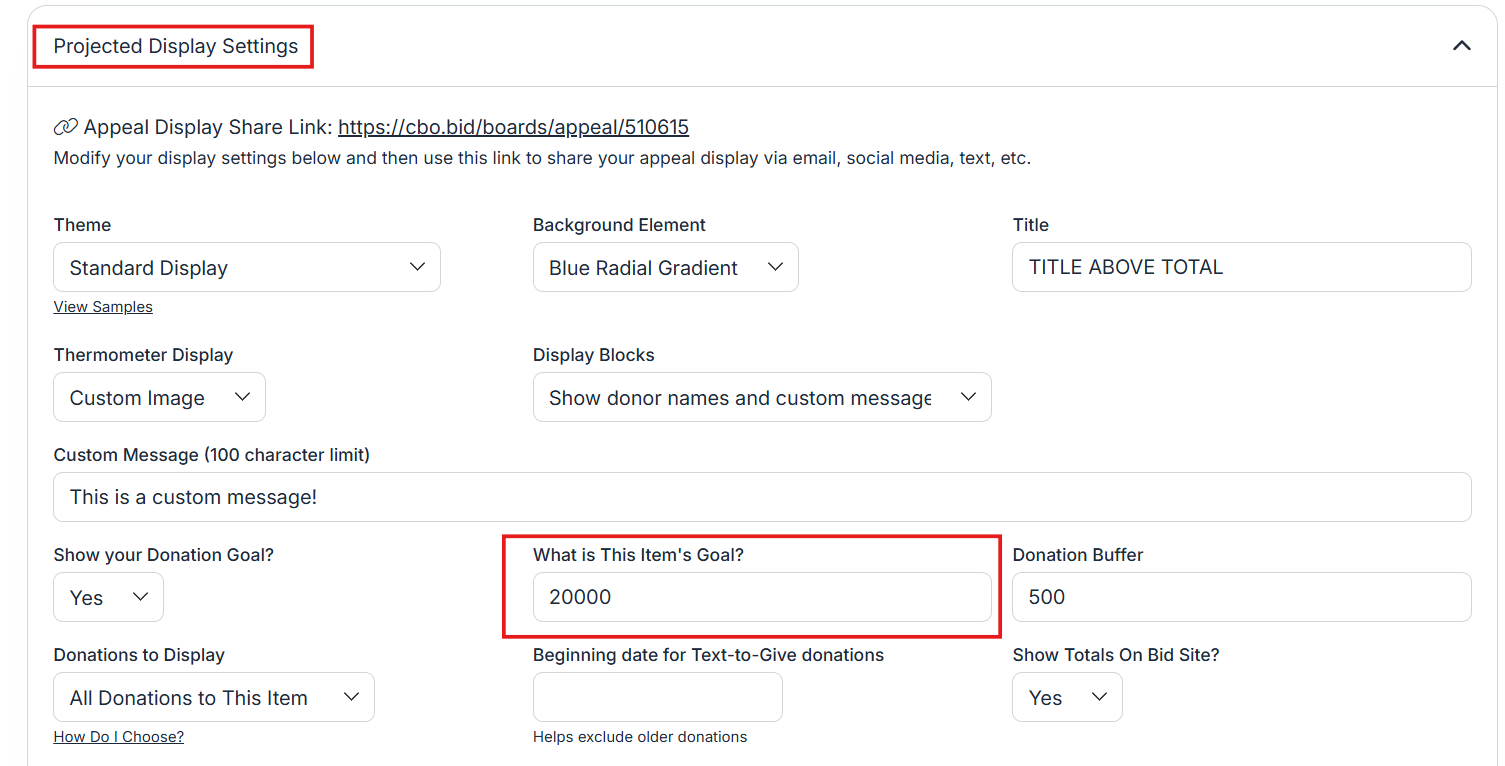Expand the Background Element dropdown
This screenshot has width=1505, height=766.
click(x=665, y=267)
